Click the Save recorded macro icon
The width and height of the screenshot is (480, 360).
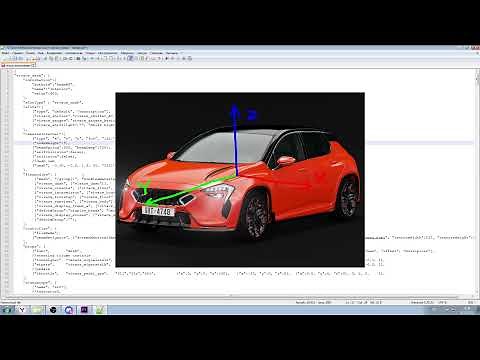tap(189, 58)
